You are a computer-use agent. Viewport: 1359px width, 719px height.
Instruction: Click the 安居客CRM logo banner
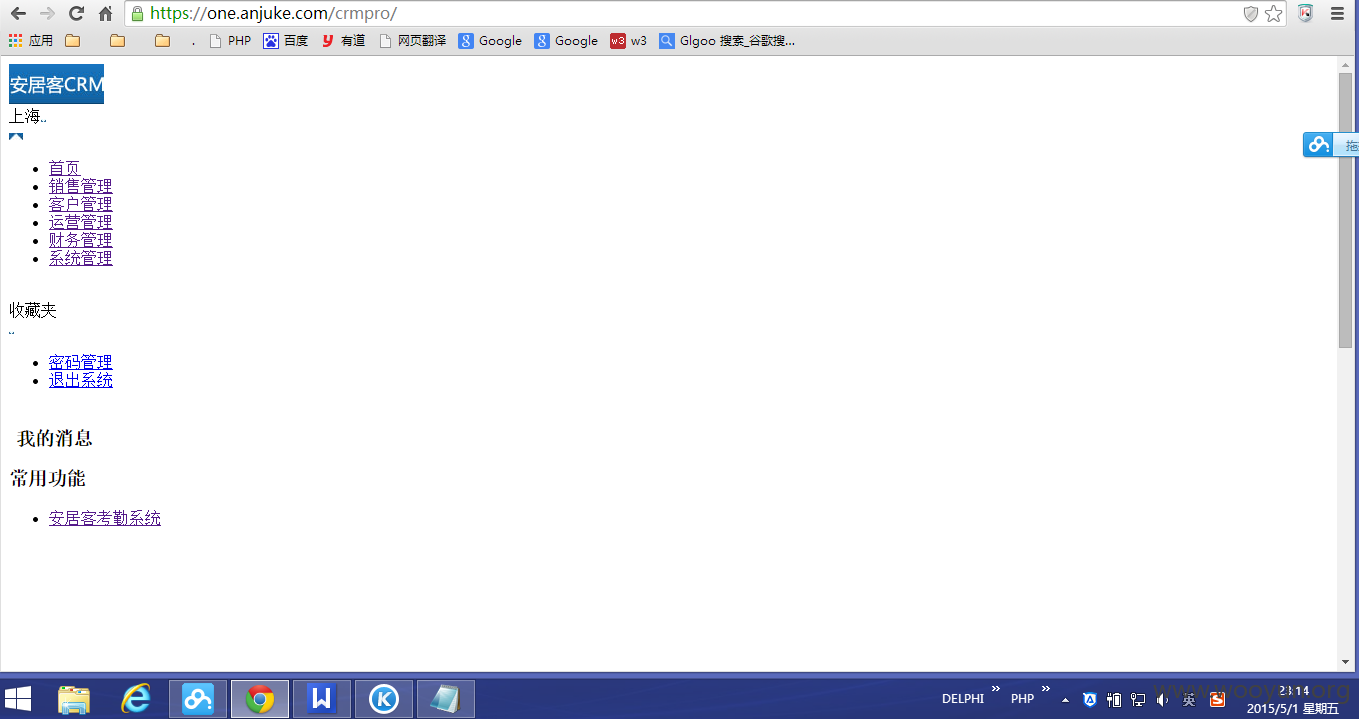point(56,84)
